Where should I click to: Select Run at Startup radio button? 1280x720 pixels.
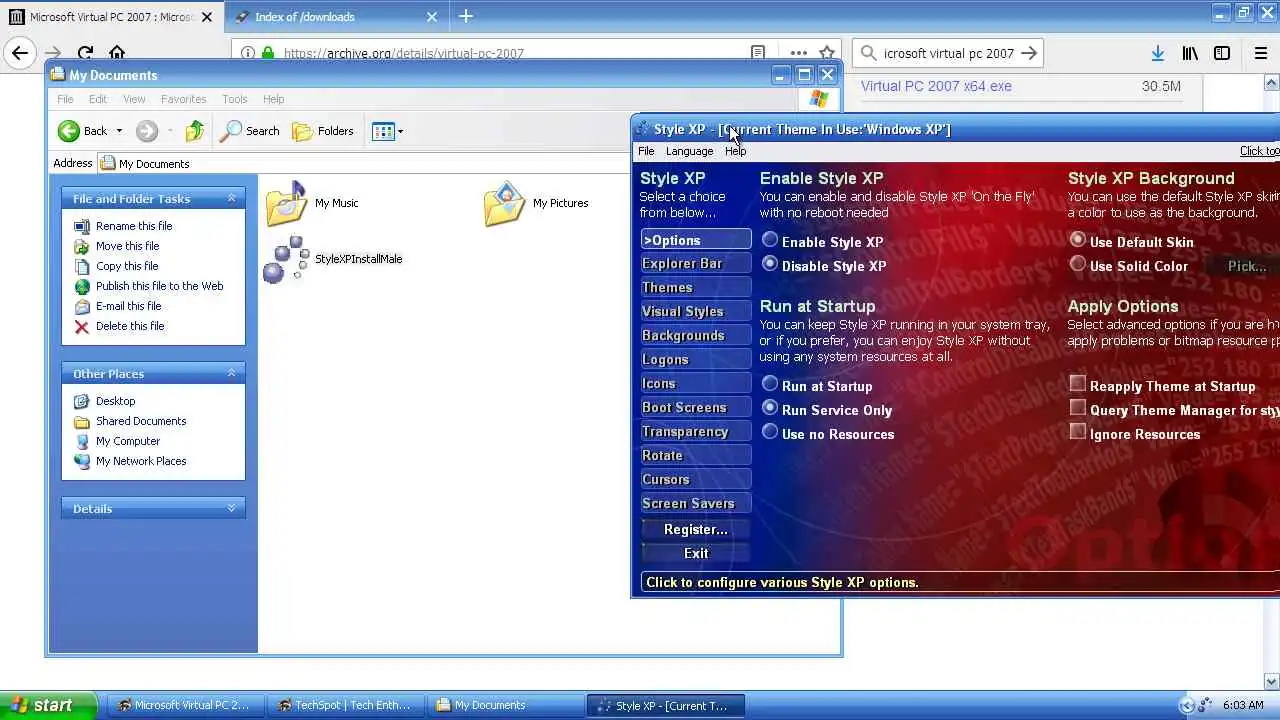770,384
